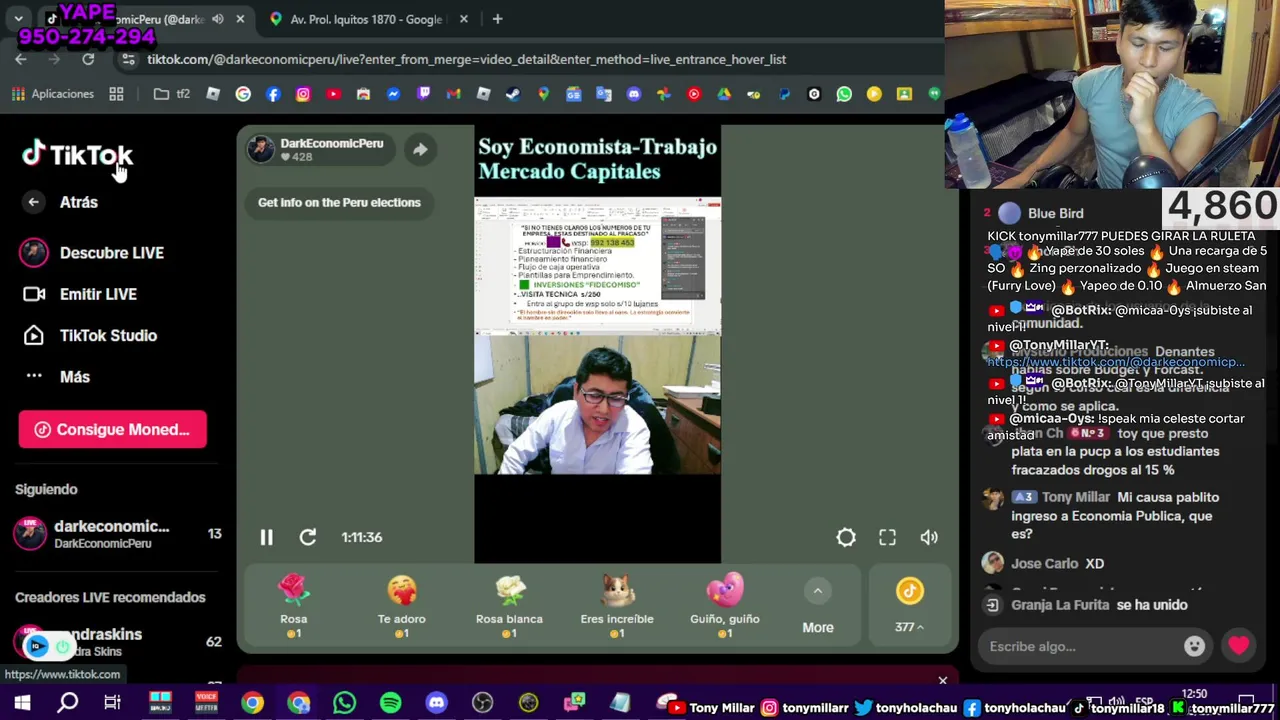Open the Windows Start menu
1280x720 pixels.
(x=22, y=703)
